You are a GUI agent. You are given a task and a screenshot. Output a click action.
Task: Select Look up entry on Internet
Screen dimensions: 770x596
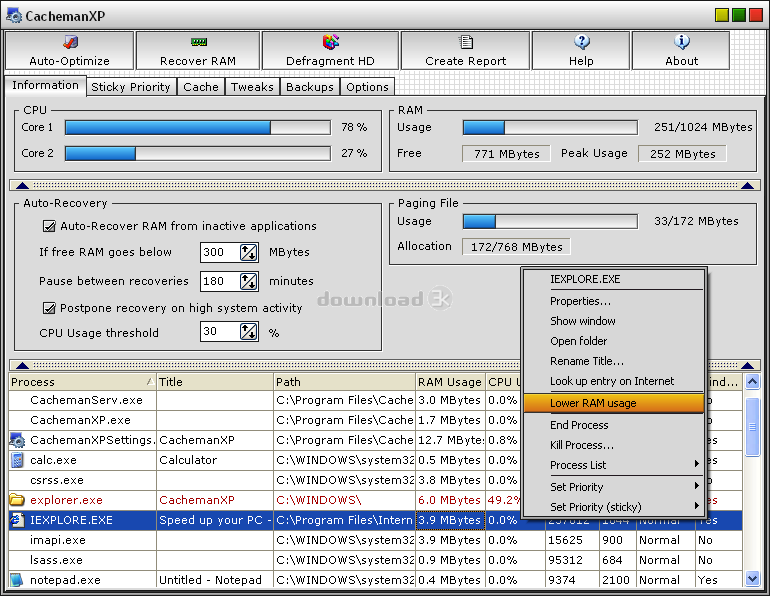[x=614, y=381]
